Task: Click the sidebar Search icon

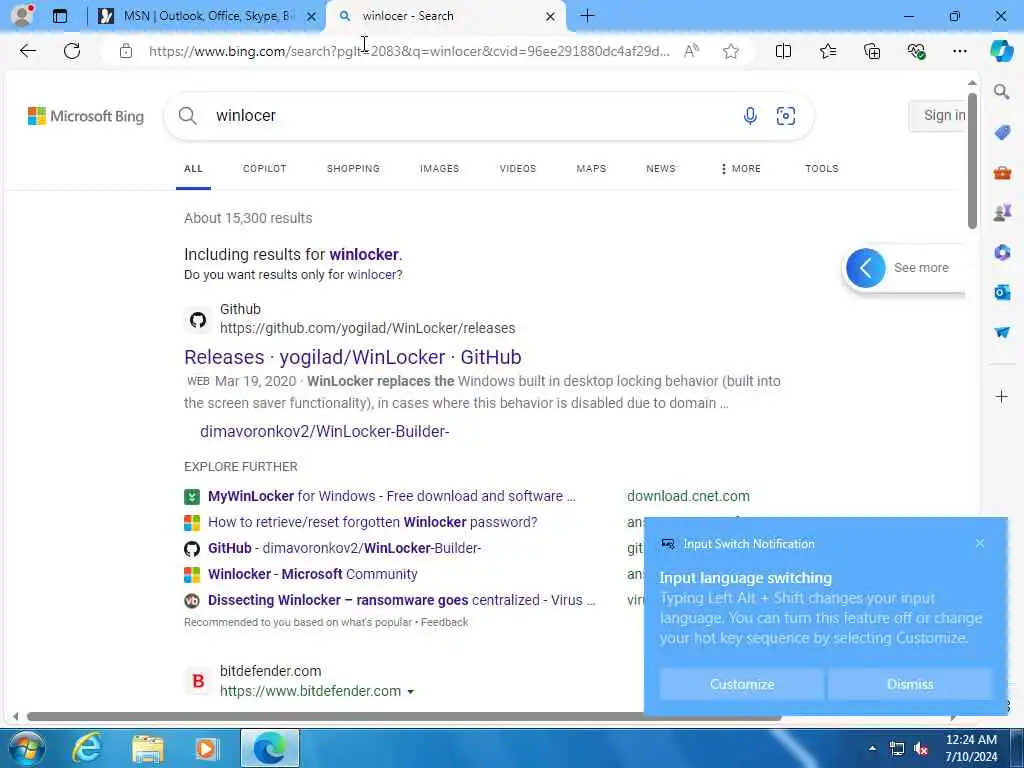Action: pyautogui.click(x=1002, y=92)
